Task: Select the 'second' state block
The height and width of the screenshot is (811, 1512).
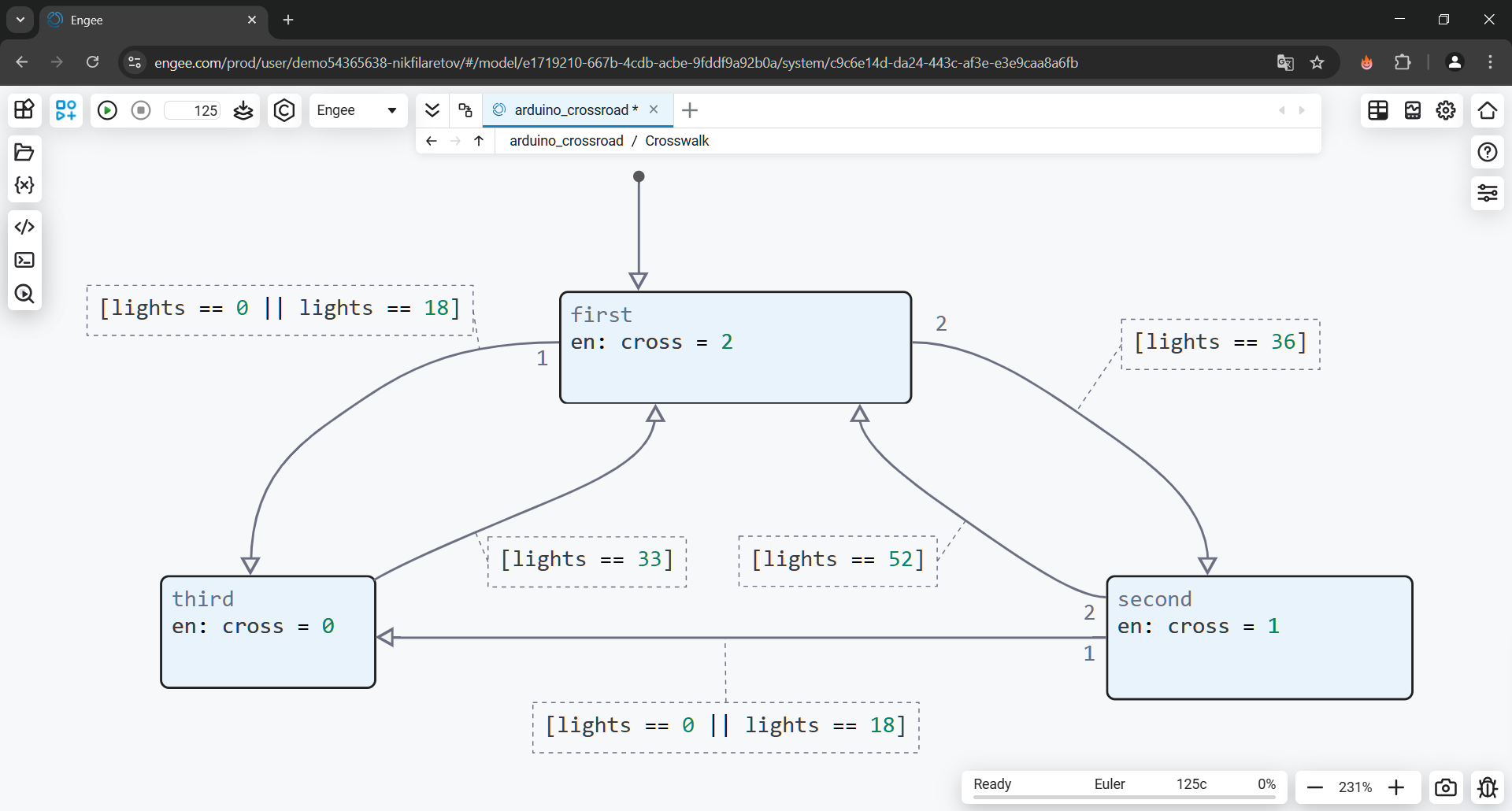Action: pyautogui.click(x=1259, y=638)
